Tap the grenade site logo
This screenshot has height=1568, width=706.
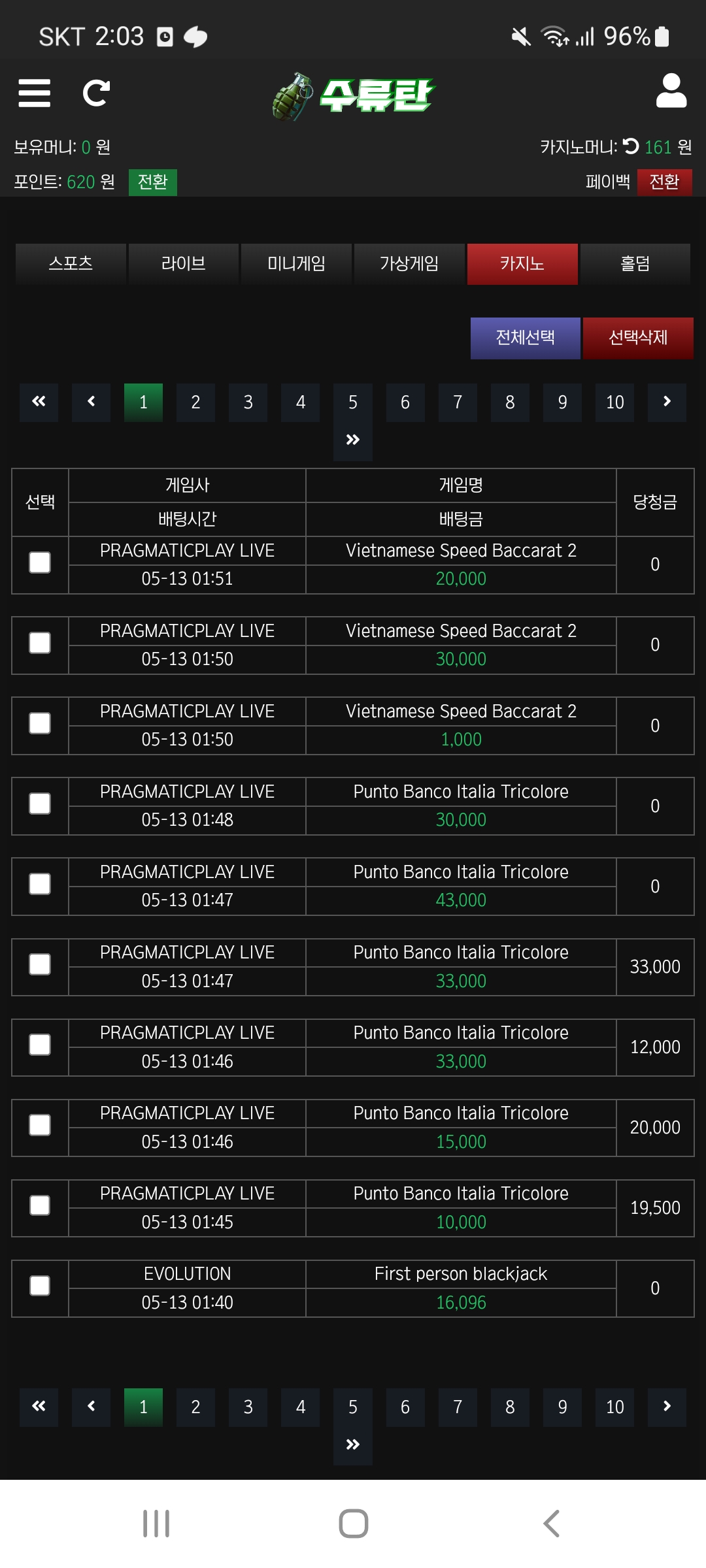click(x=353, y=96)
